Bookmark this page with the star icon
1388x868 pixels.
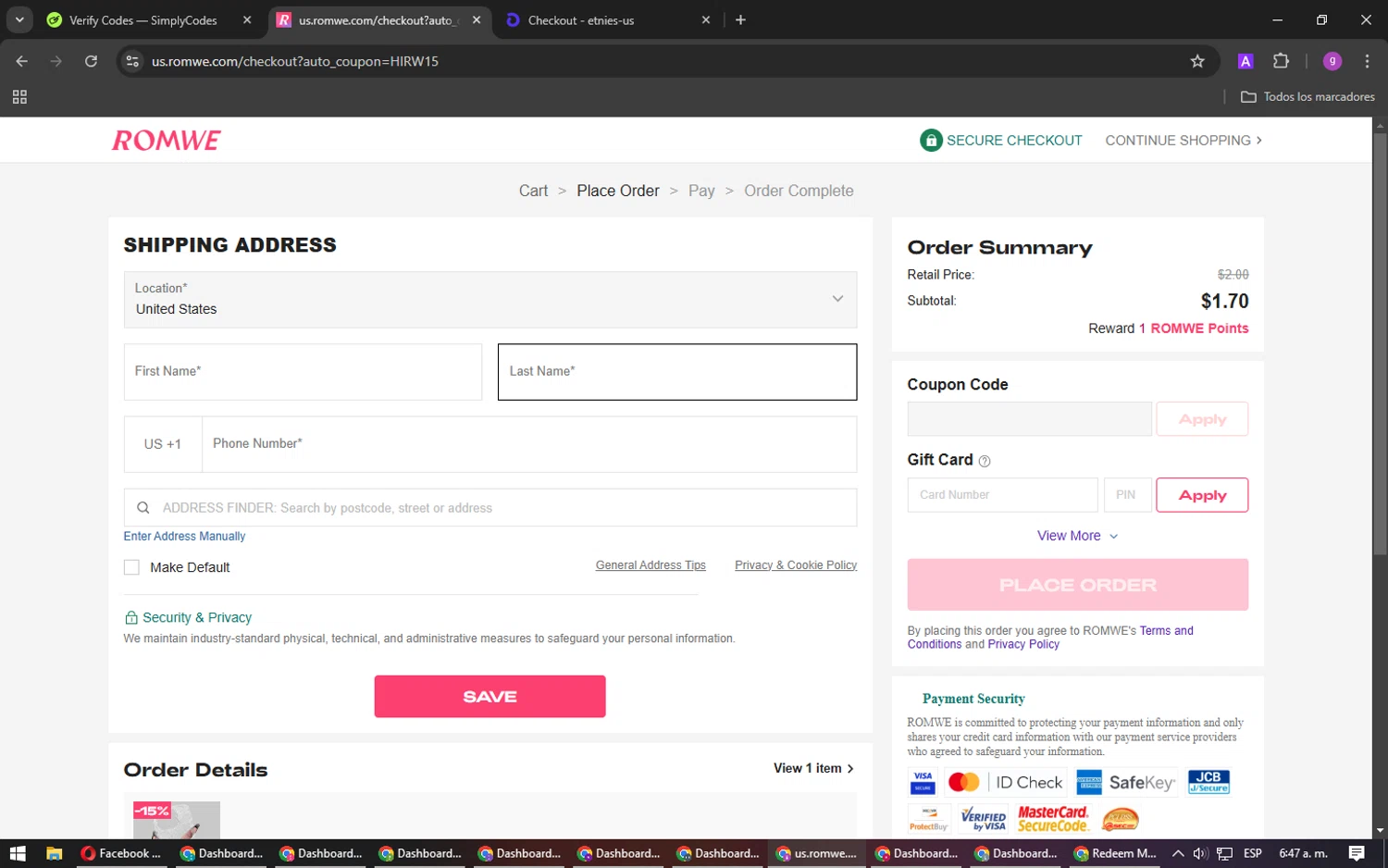(1197, 61)
